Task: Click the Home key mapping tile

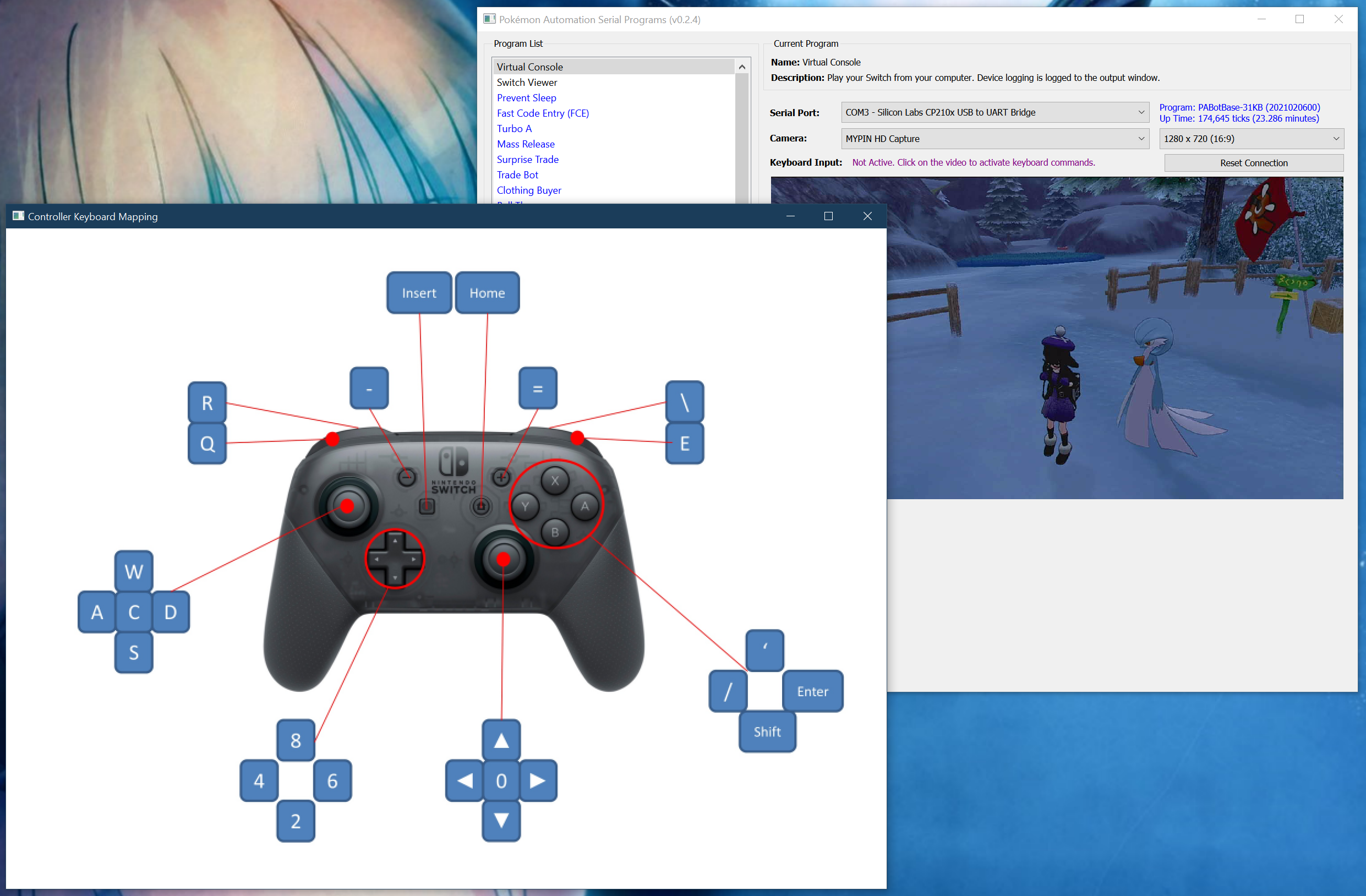Action: point(487,293)
